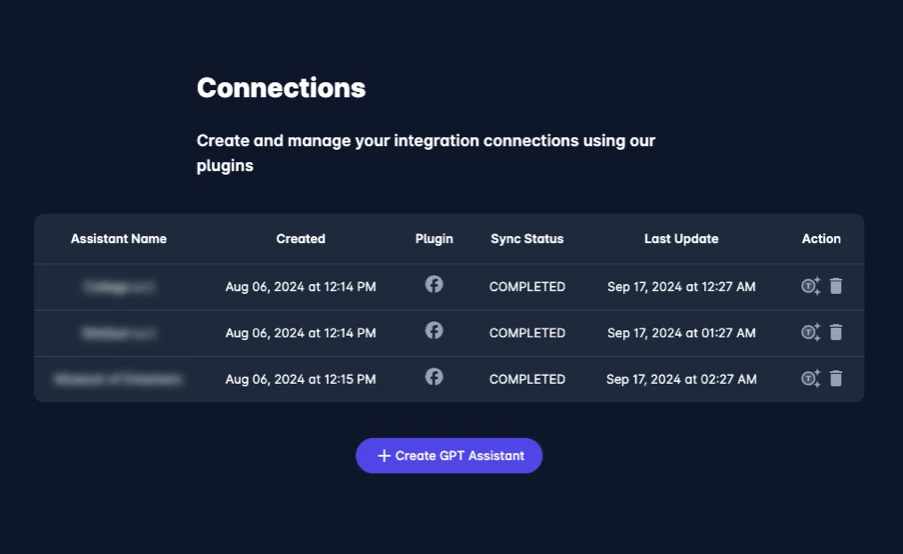
Task: Click the Assistant Name column header
Action: click(x=119, y=239)
